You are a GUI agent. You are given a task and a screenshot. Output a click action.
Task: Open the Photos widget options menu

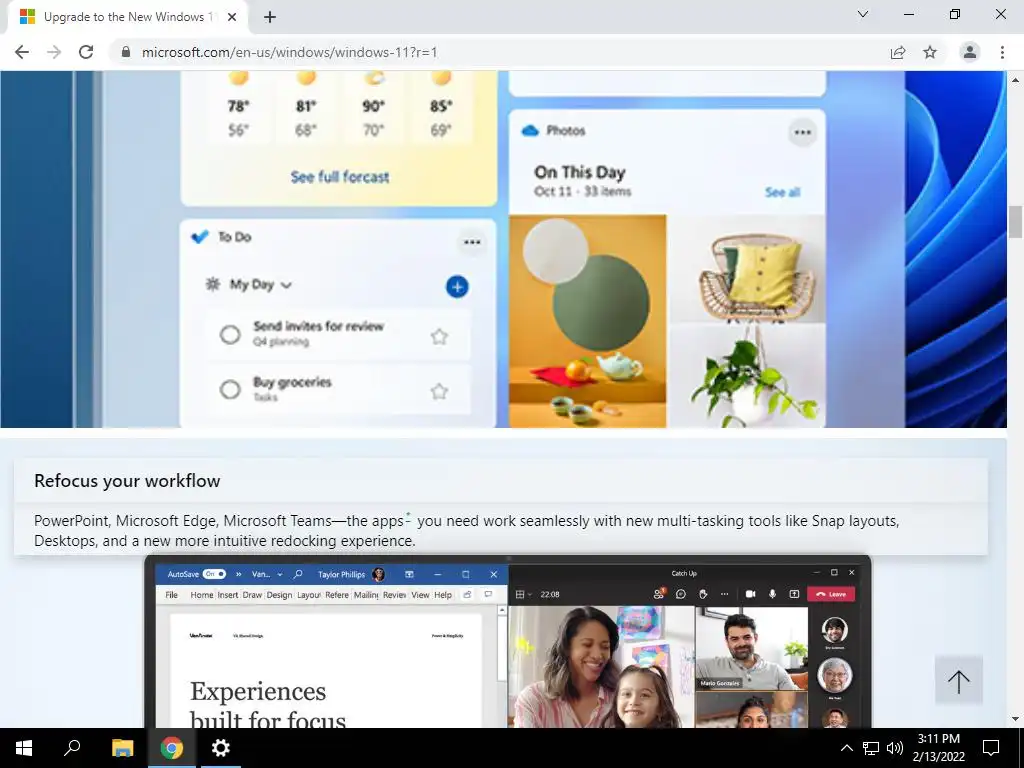tap(803, 133)
